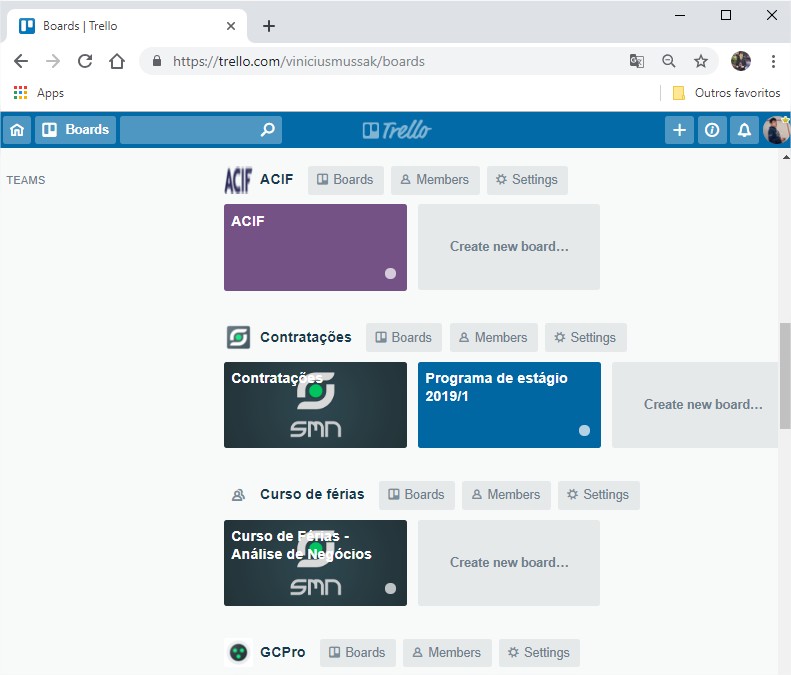Screen dimensions: 791x675
Task: Click the Trello logo in header
Action: click(x=397, y=130)
